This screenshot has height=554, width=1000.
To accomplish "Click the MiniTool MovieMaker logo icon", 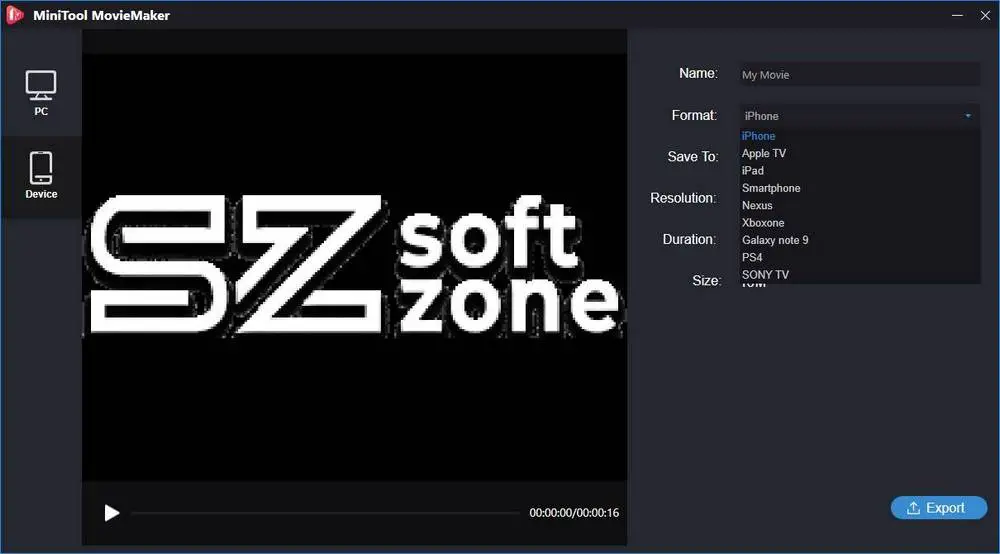I will 15,15.
